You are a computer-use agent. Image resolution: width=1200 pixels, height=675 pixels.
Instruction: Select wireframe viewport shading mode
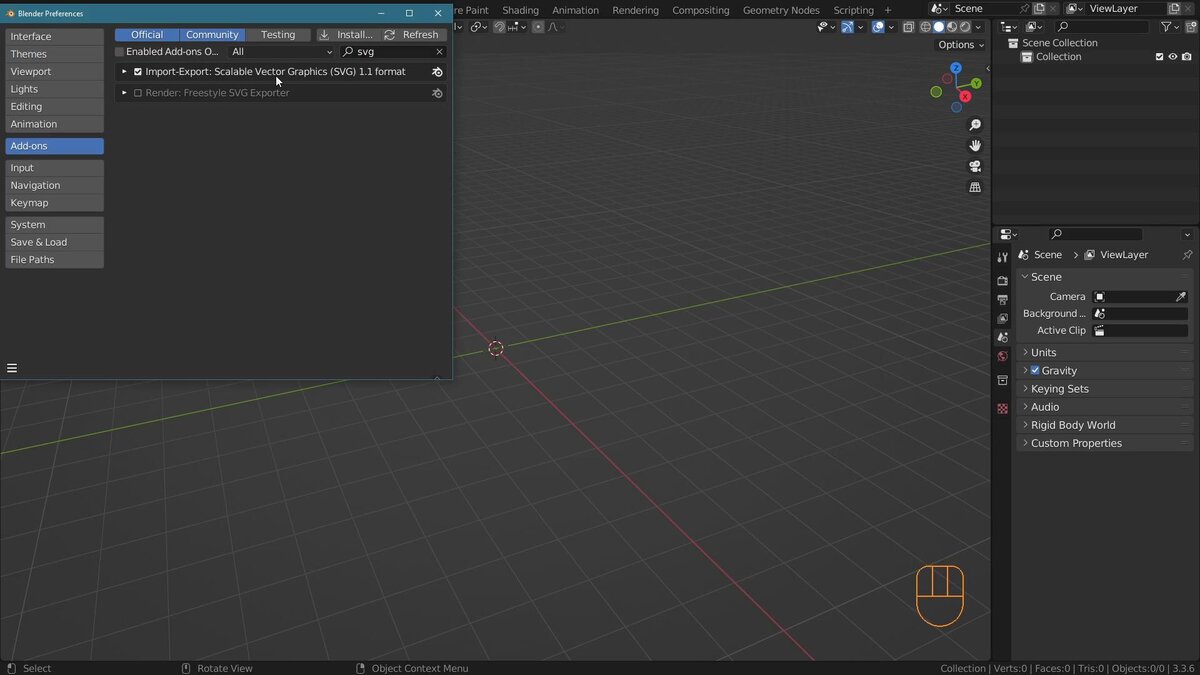click(925, 27)
